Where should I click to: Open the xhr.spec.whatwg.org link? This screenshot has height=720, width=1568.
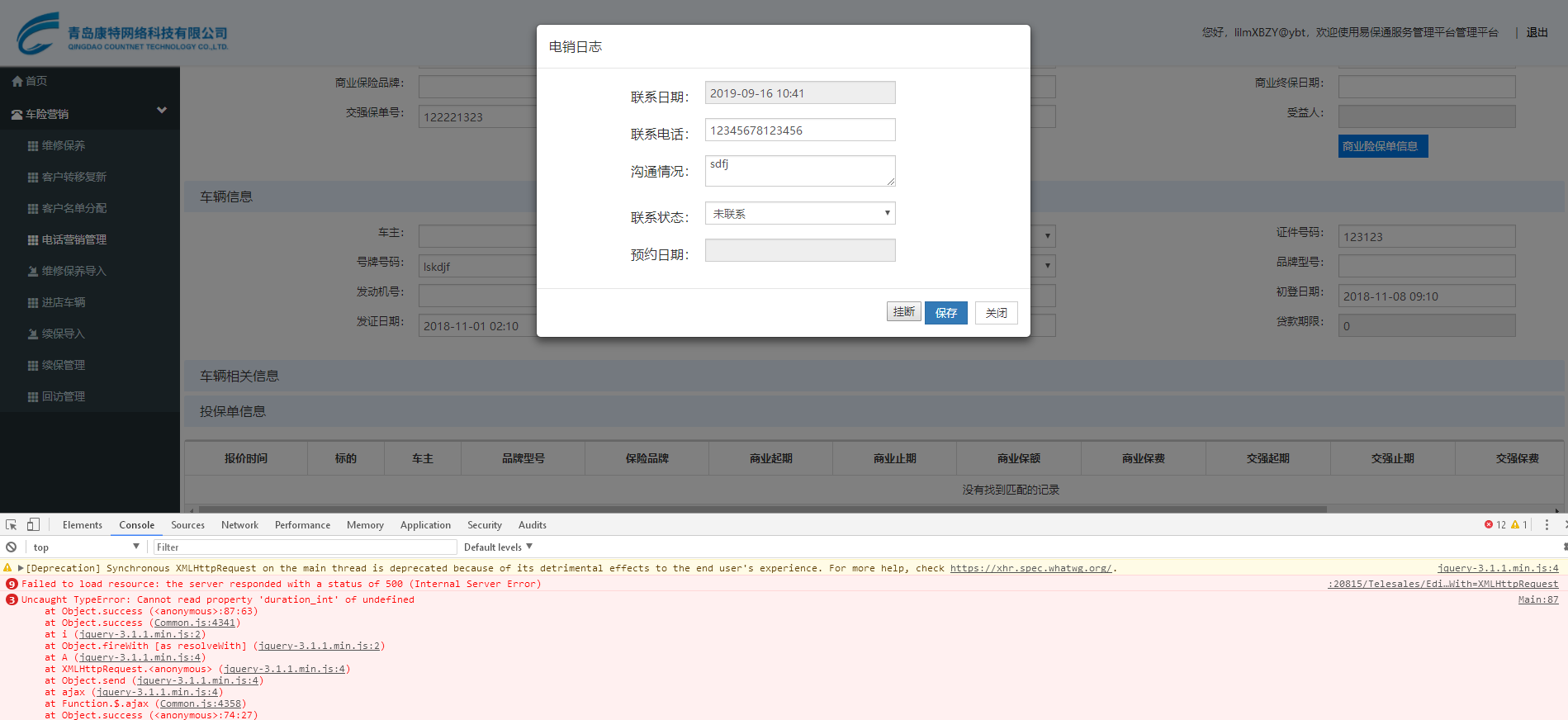tap(1030, 568)
